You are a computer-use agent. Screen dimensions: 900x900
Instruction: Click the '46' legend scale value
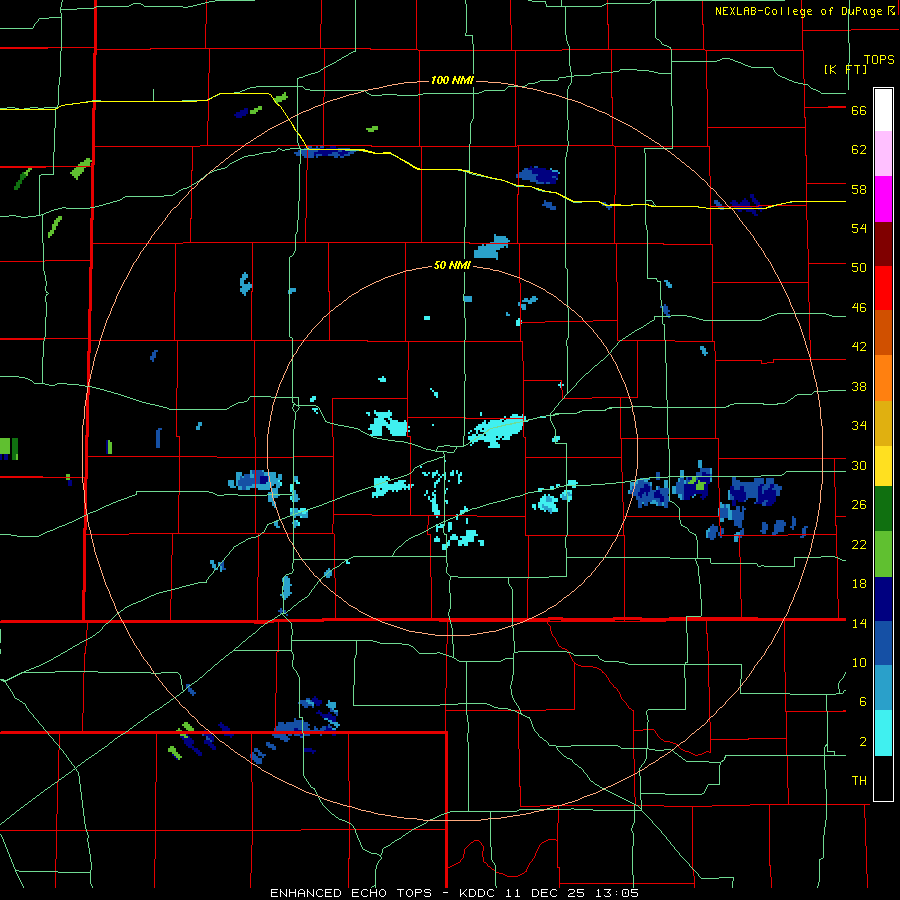859,307
